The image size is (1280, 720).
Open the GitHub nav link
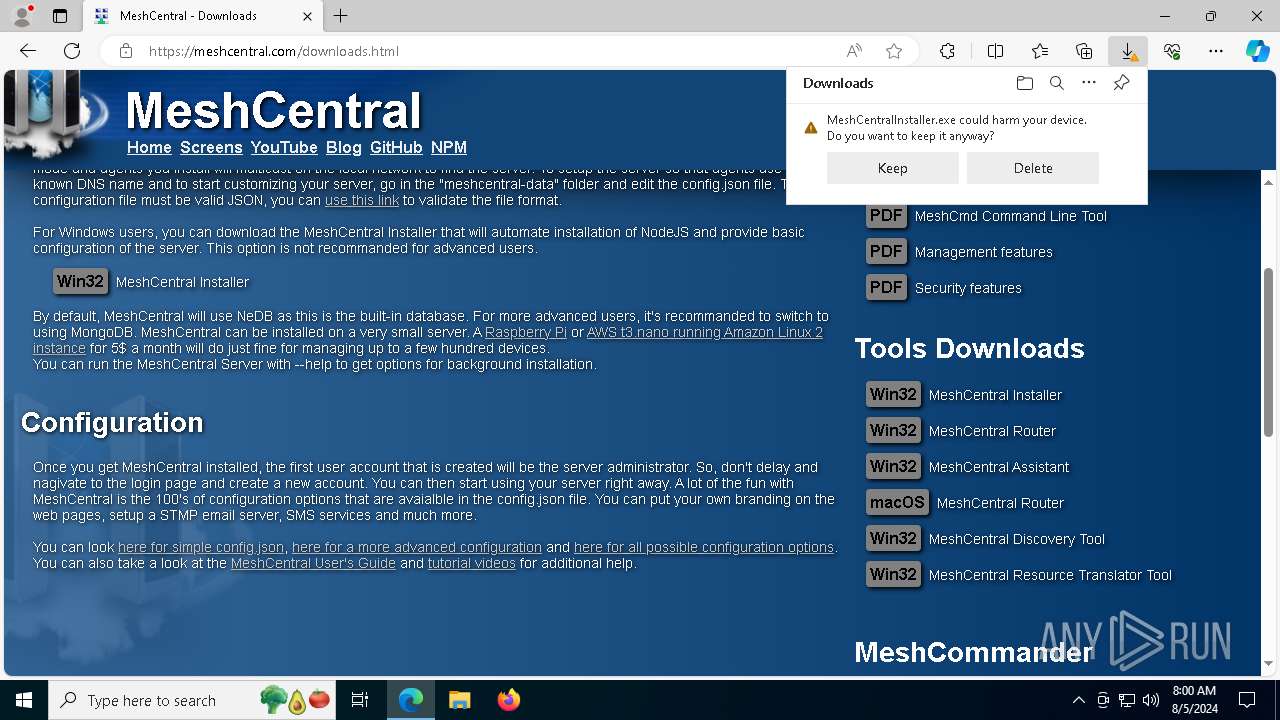(396, 147)
